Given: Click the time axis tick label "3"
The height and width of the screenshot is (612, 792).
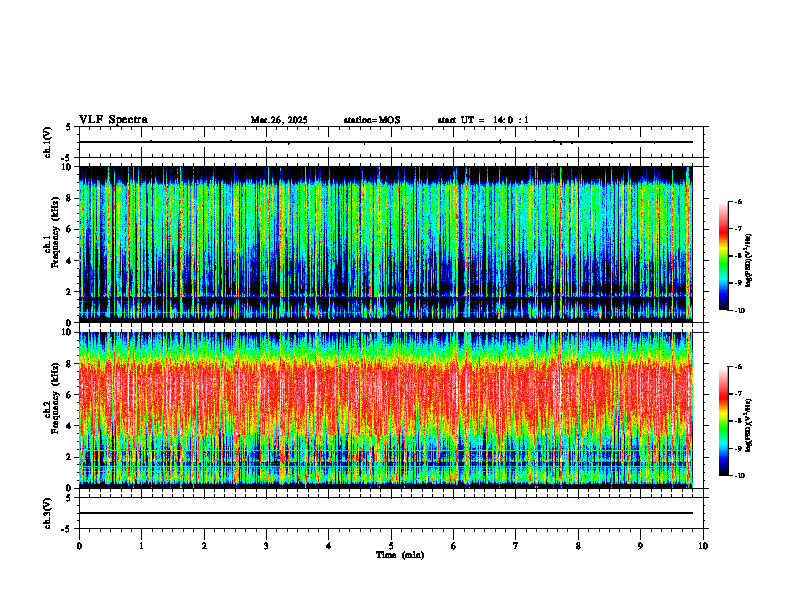Looking at the screenshot, I should click(266, 546).
